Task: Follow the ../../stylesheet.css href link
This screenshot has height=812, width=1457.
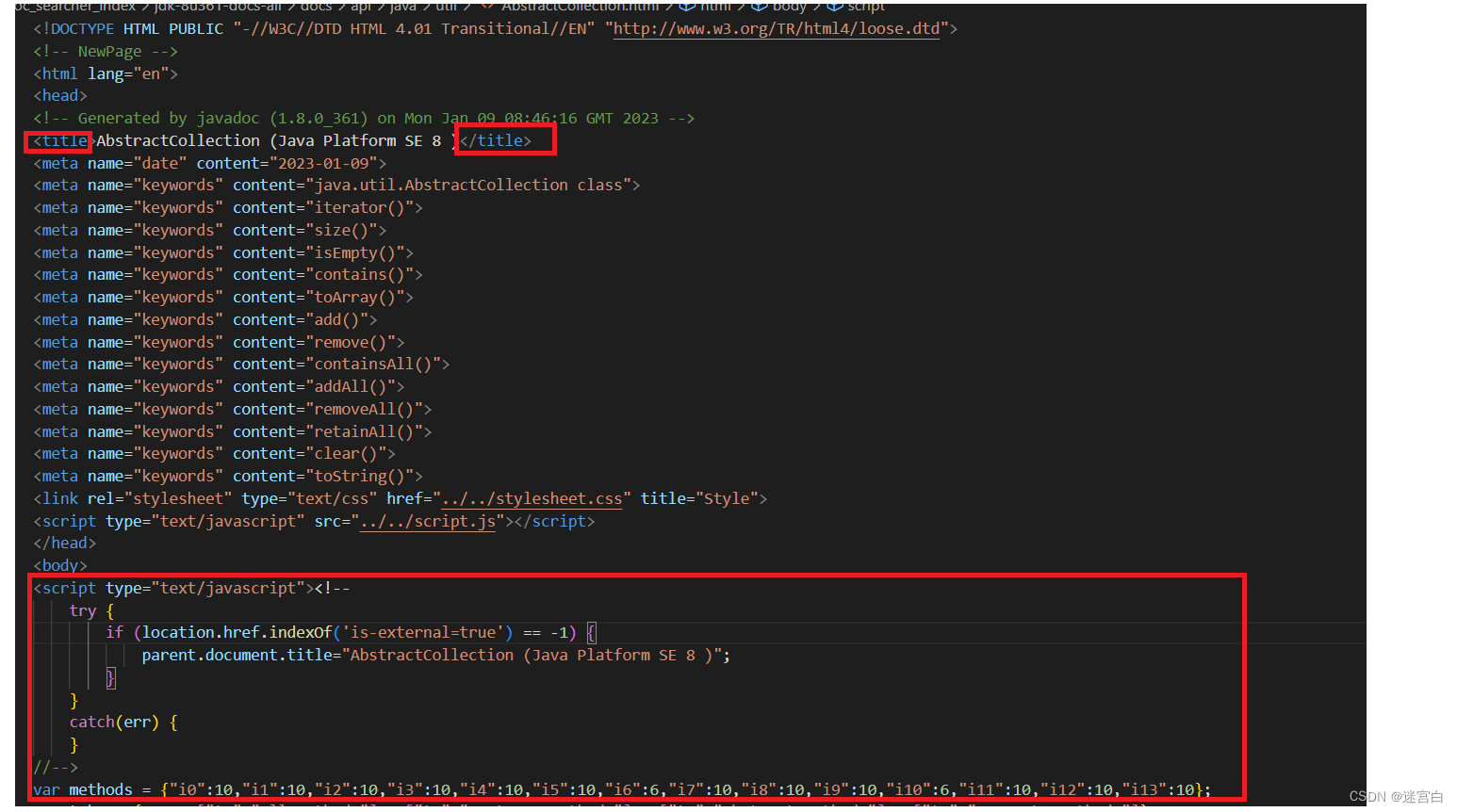Action: pyautogui.click(x=532, y=498)
